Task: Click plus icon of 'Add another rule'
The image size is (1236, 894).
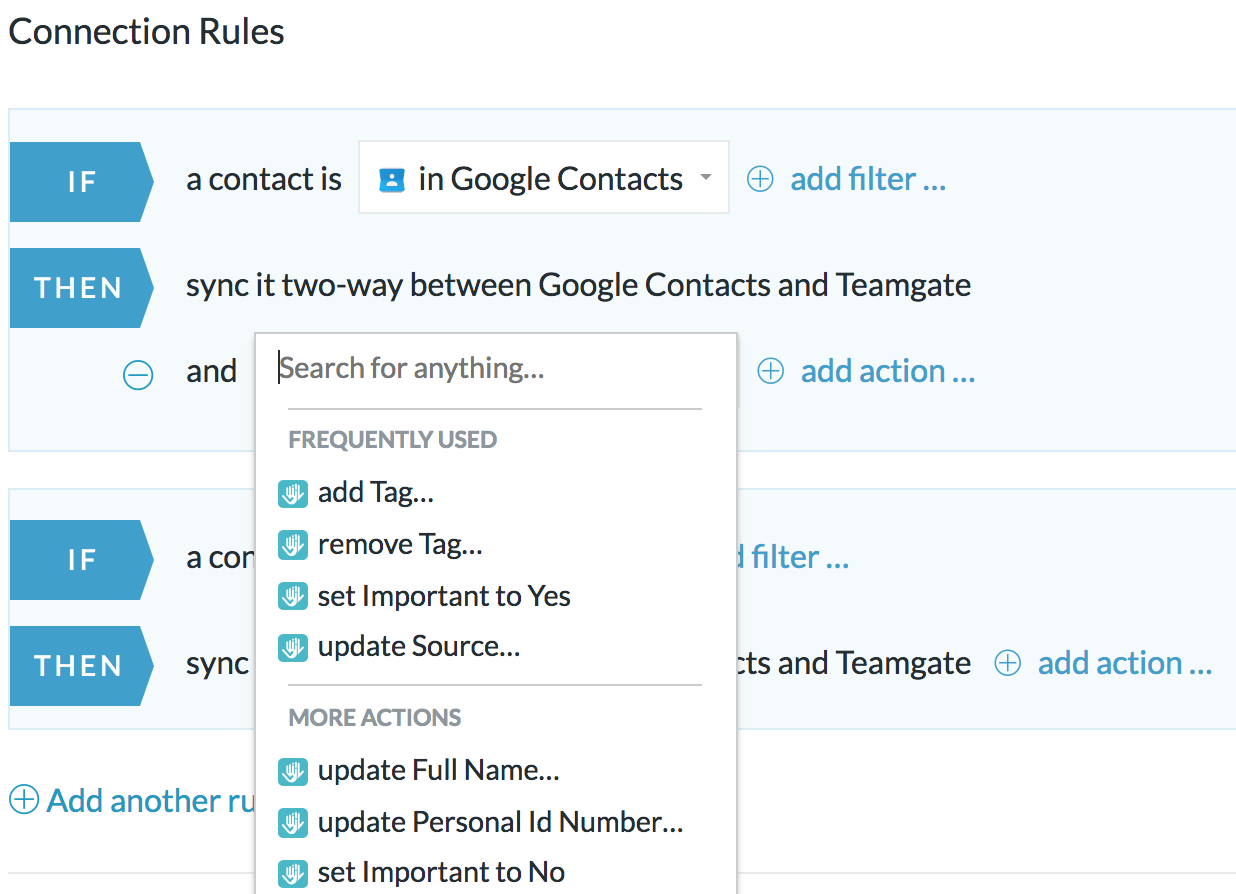Action: click(24, 799)
